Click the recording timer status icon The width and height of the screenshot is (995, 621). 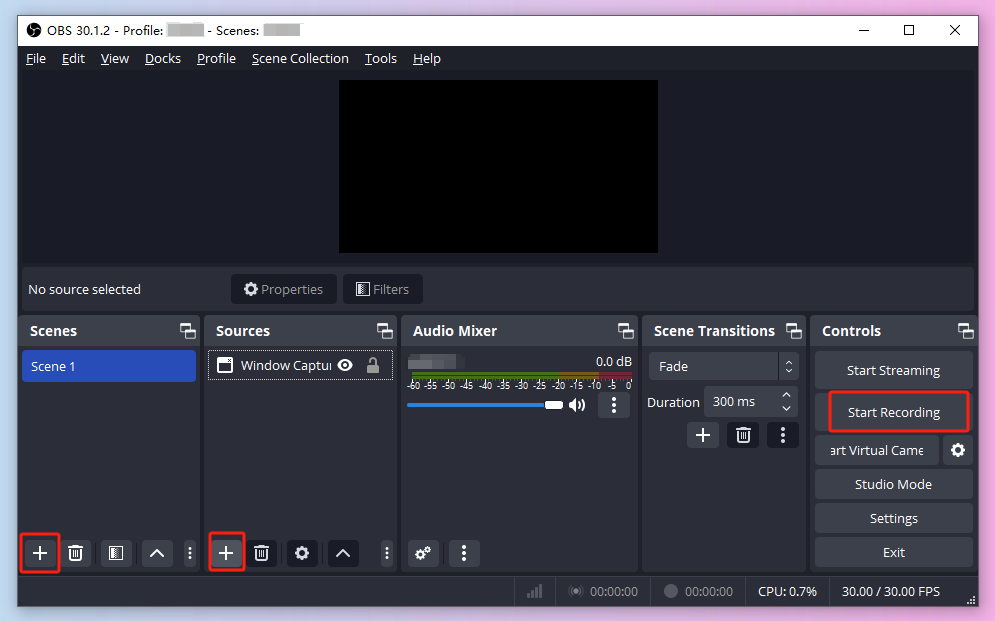pos(671,591)
